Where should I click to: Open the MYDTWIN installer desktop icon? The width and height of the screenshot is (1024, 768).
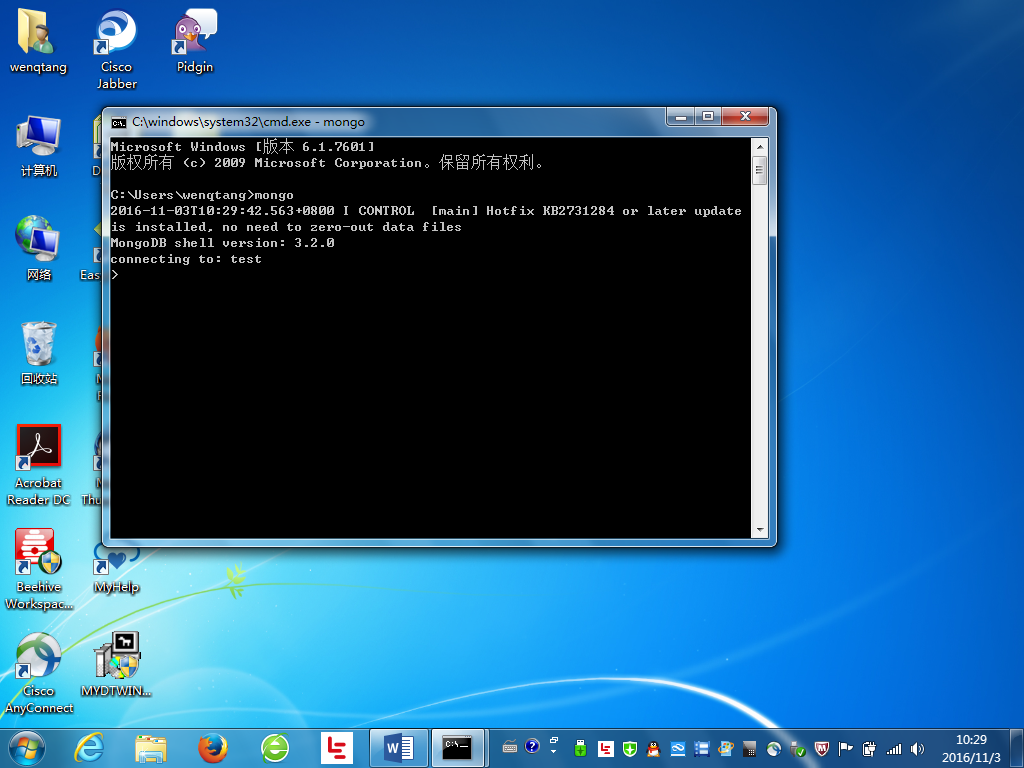click(x=116, y=665)
